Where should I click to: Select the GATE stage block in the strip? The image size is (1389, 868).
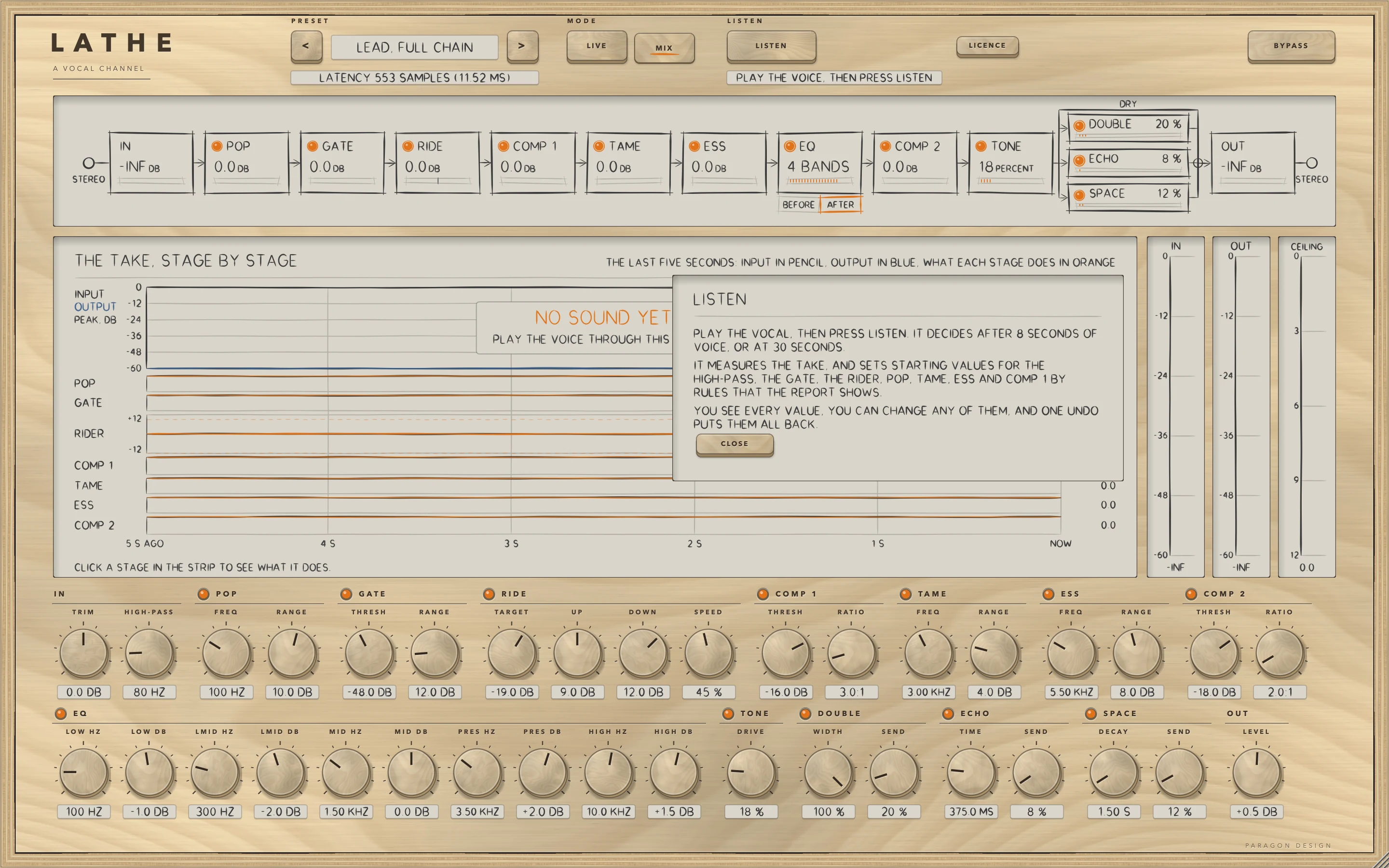click(342, 163)
